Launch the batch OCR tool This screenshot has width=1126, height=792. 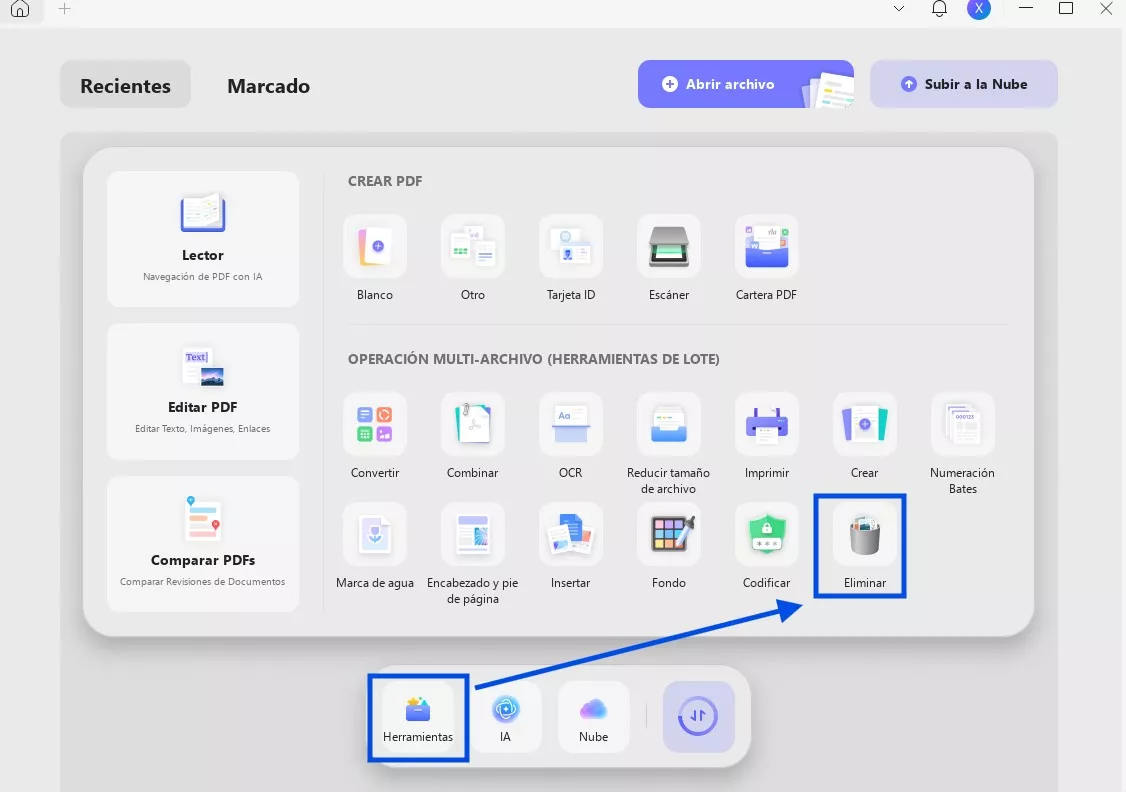click(x=571, y=437)
